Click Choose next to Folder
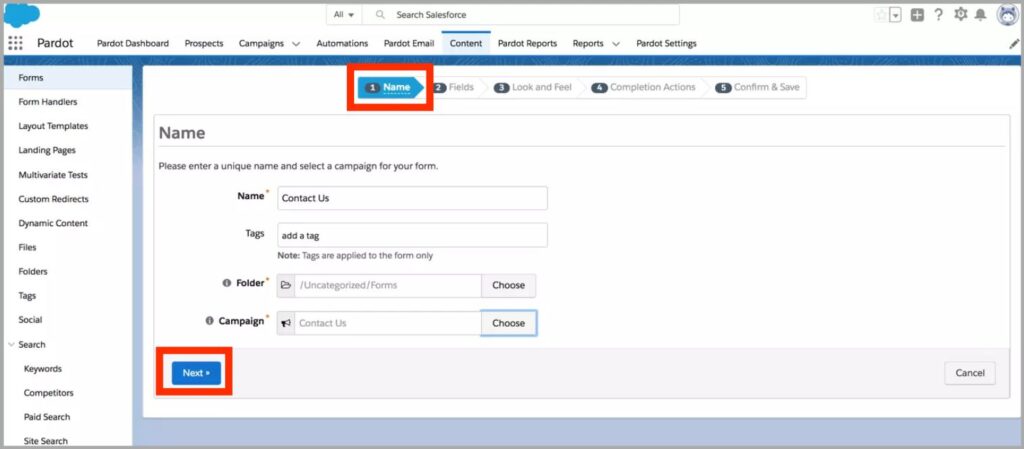Screen dimensions: 1024x449 click(509, 285)
